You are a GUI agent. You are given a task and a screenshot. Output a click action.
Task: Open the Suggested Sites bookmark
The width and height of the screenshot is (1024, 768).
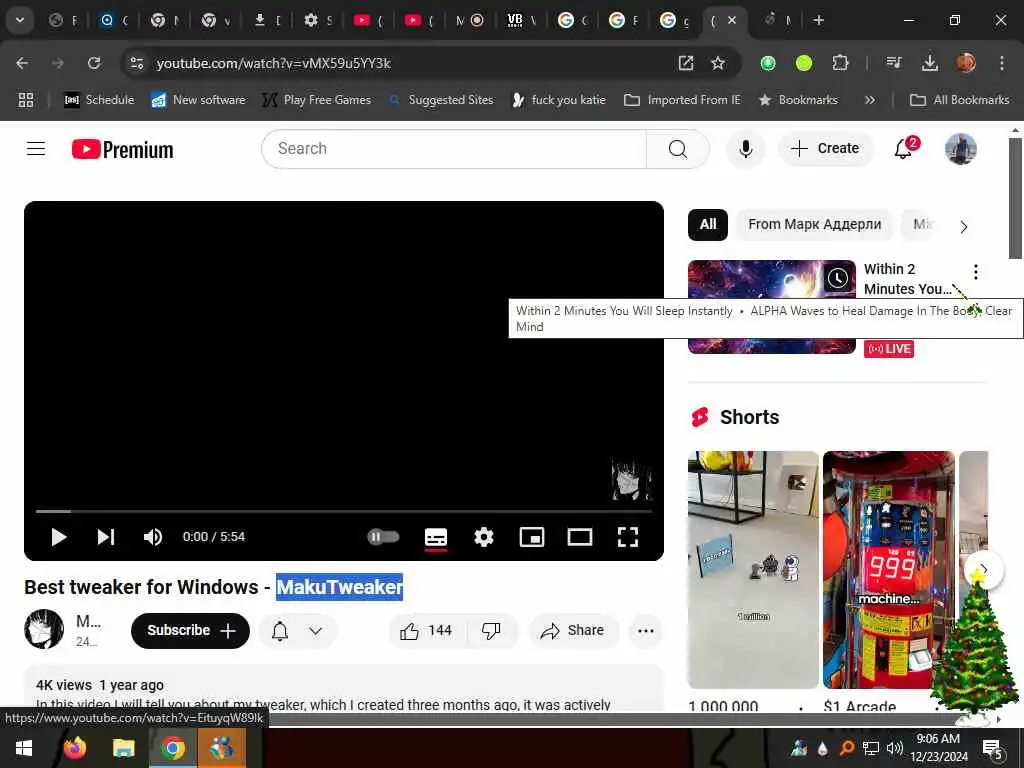pyautogui.click(x=441, y=100)
